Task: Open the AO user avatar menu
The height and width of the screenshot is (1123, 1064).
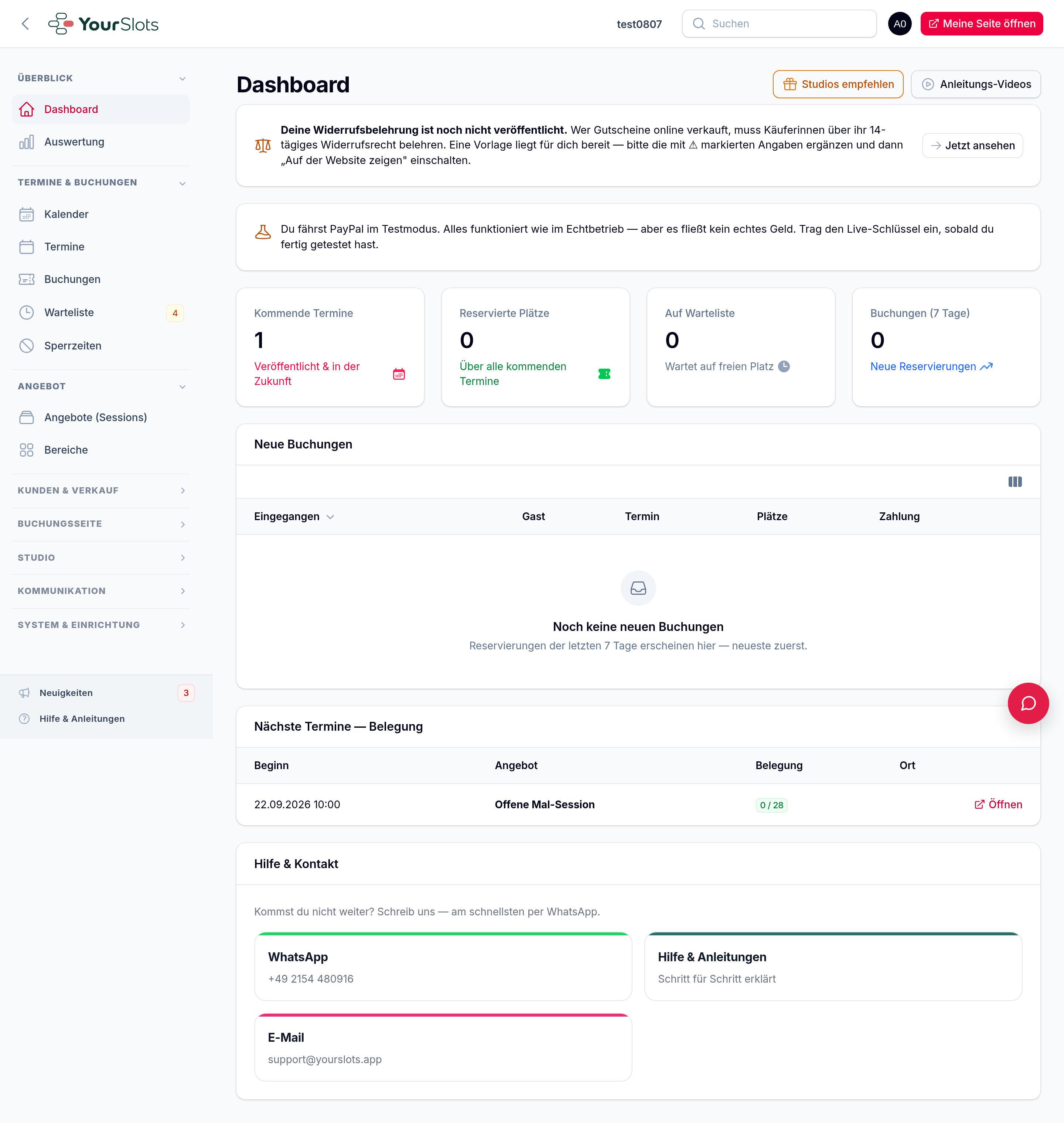Action: (x=900, y=24)
